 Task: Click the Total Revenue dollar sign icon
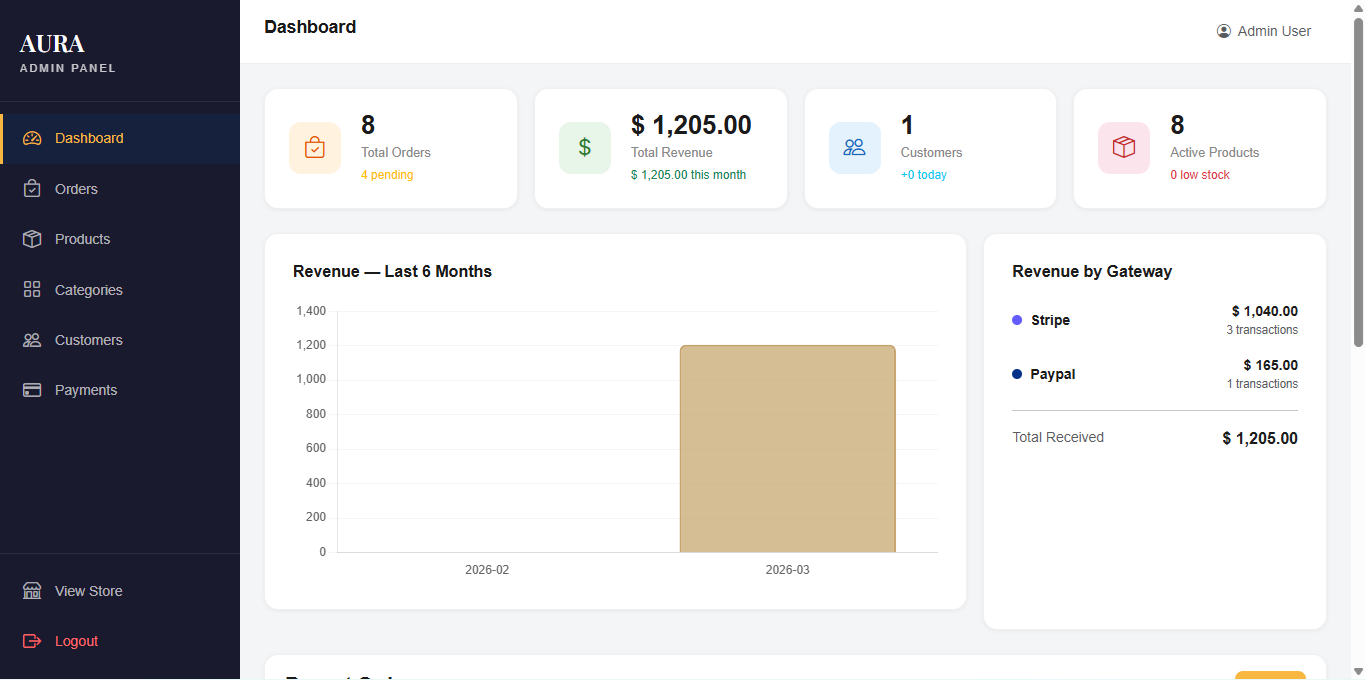tap(585, 148)
